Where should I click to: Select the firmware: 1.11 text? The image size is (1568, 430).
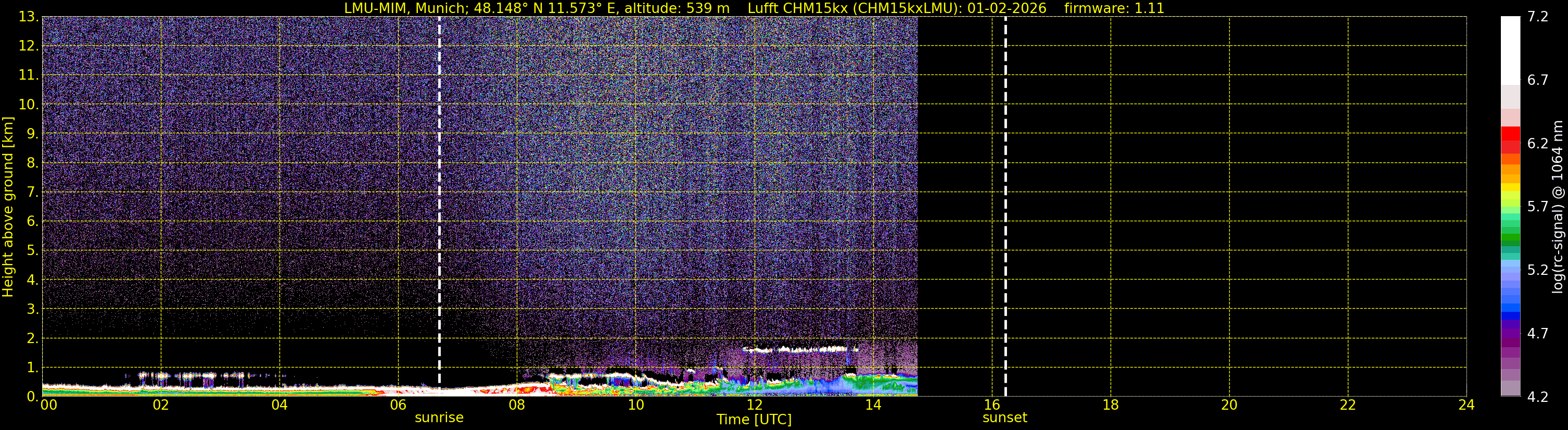coord(1114,8)
